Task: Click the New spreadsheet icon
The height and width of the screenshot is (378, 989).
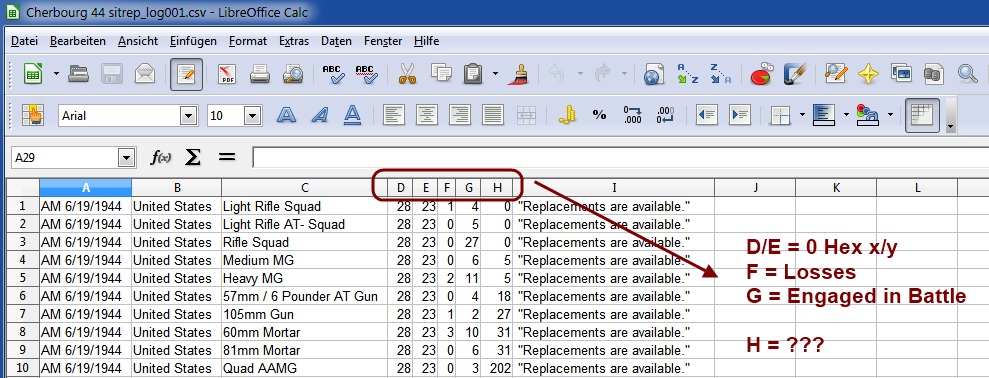Action: point(32,74)
